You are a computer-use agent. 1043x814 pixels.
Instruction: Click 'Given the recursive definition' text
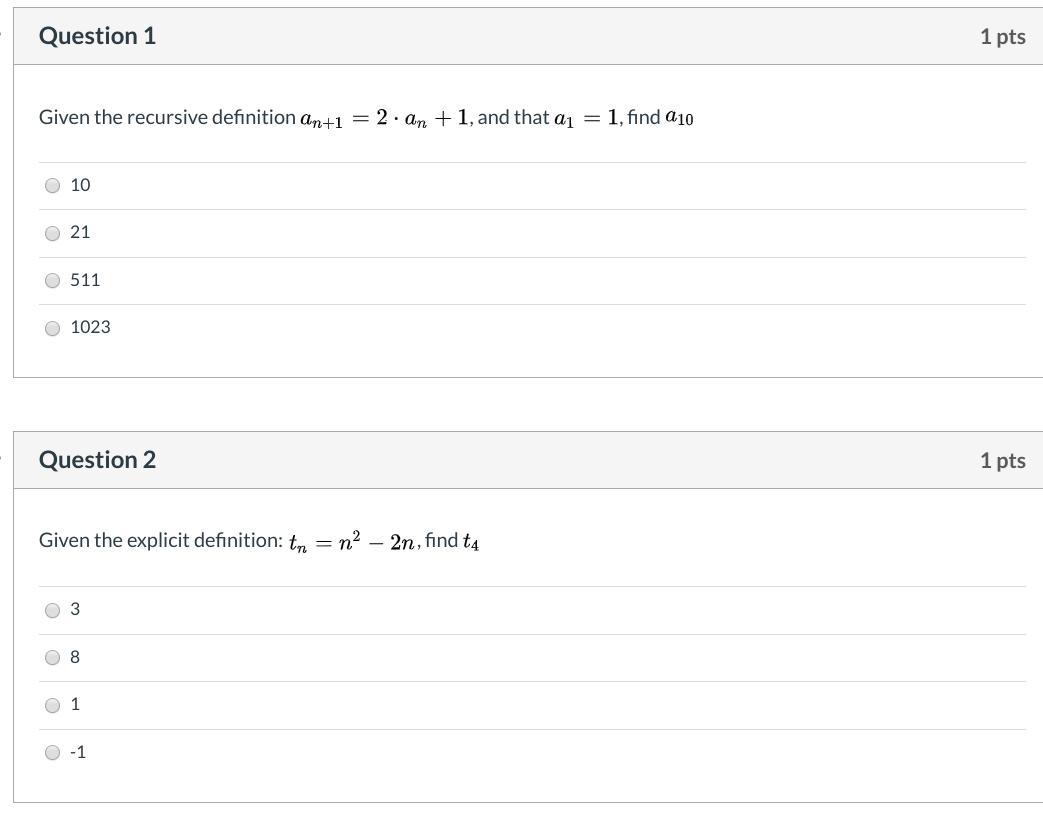pyautogui.click(x=167, y=117)
